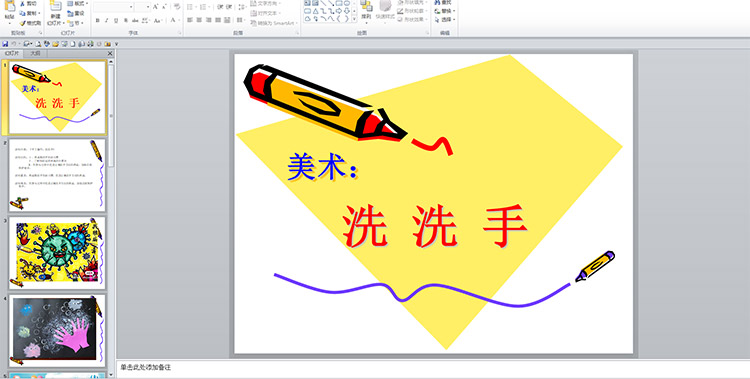Toggle Underline text formatting

pos(116,20)
